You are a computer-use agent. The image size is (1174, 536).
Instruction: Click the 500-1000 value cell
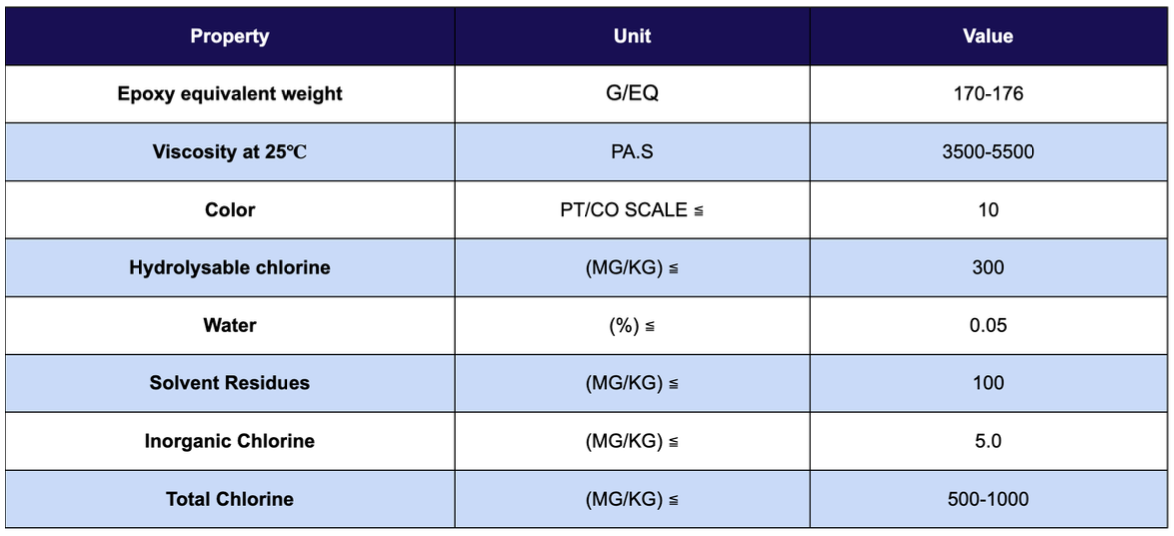click(988, 499)
